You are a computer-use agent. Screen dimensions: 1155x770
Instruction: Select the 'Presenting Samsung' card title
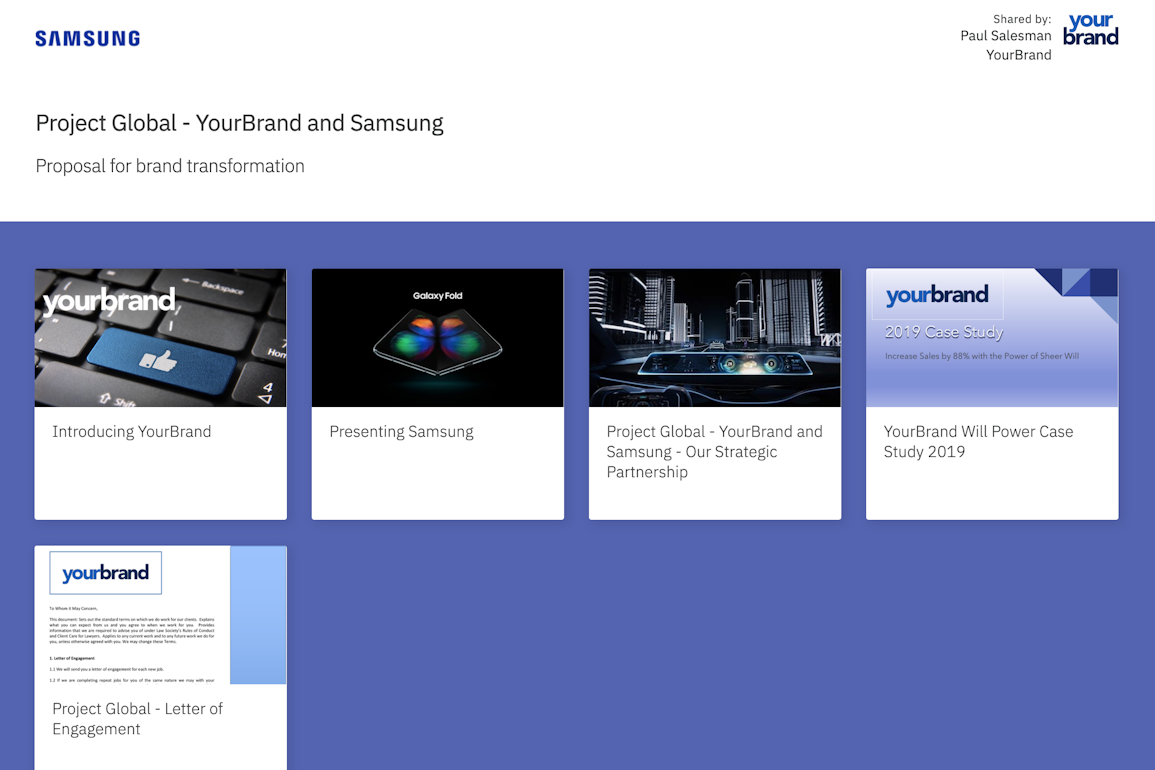(401, 432)
